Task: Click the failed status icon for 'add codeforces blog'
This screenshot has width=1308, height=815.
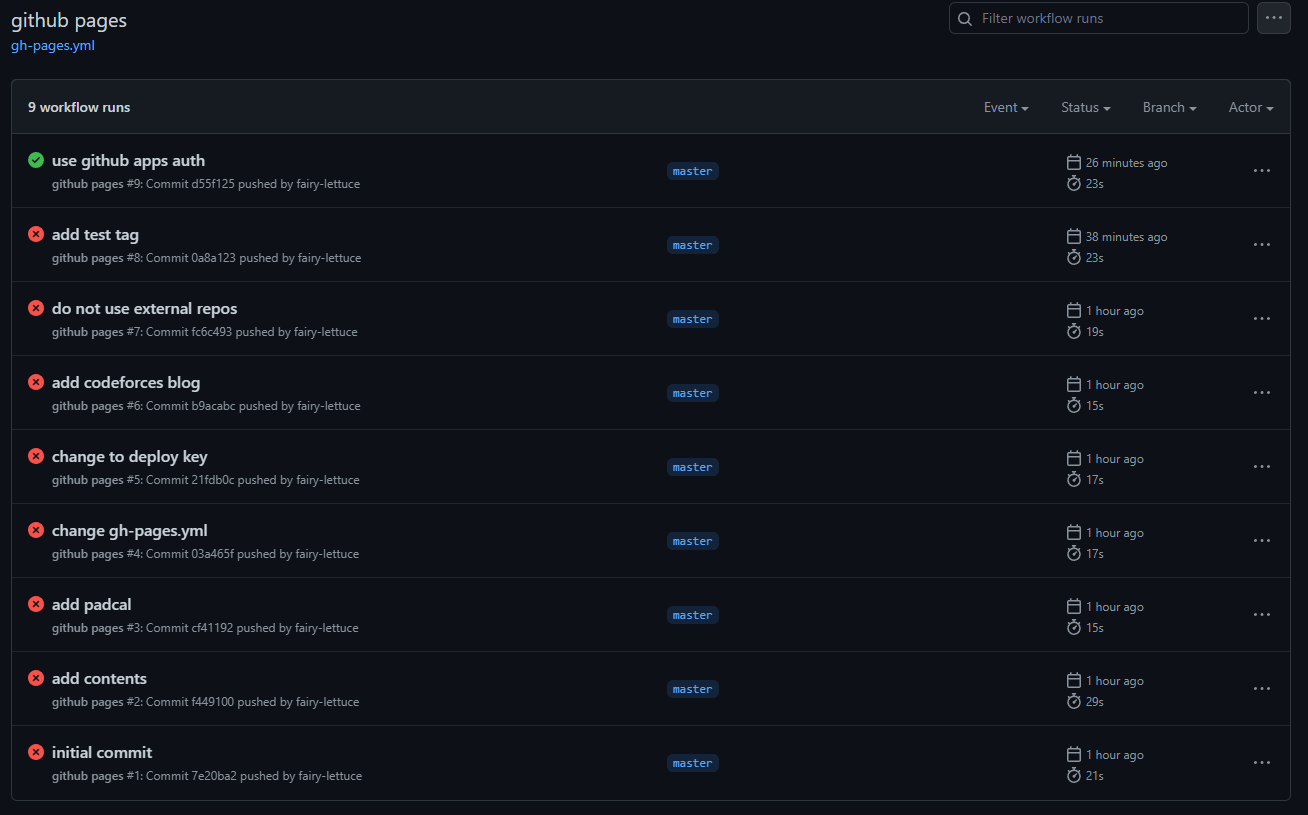Action: click(36, 382)
